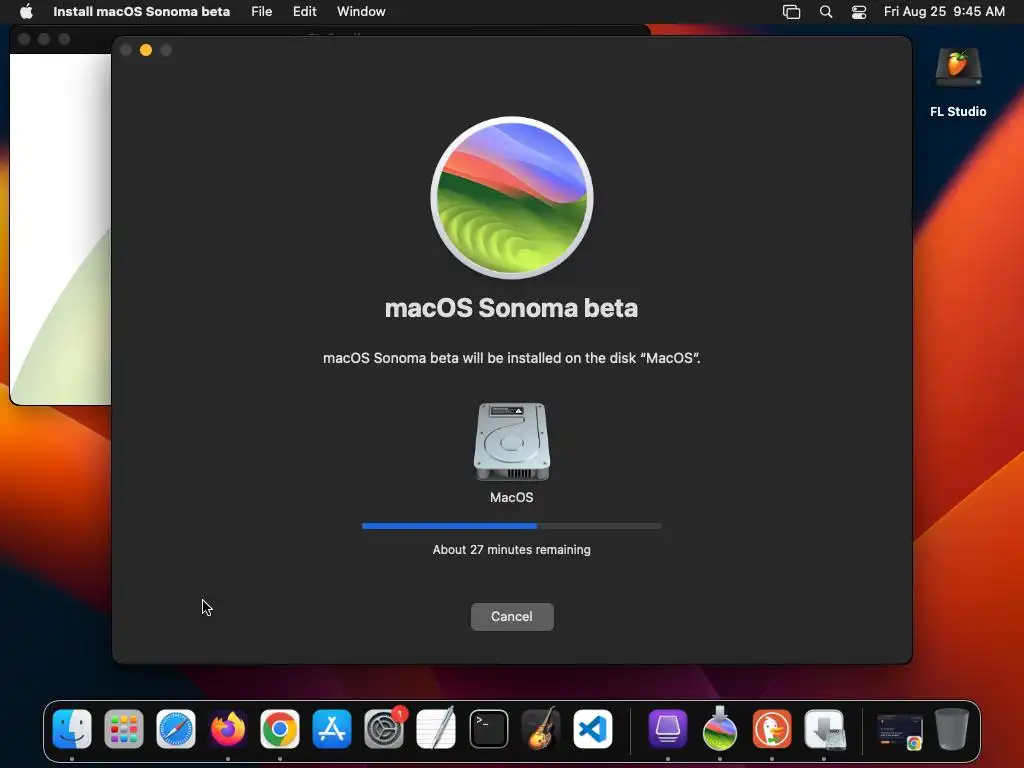This screenshot has height=768, width=1024.
Task: Cancel the macOS Sonoma installation
Action: 512,616
